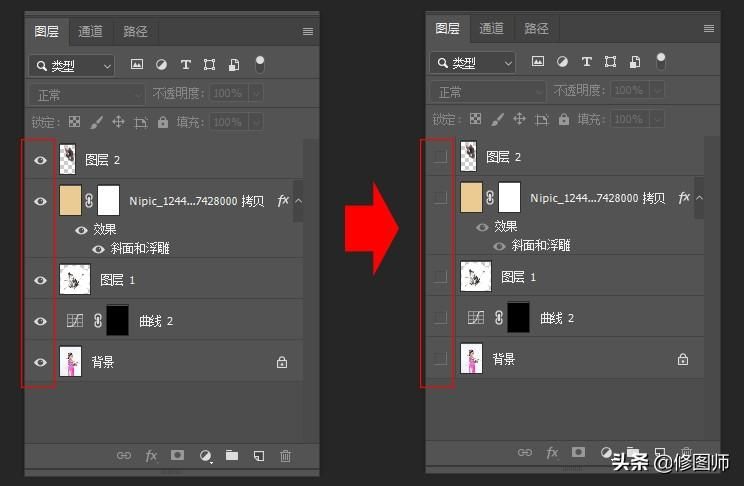Open 不透明度 dropdown arrow in left panel

[x=256, y=93]
